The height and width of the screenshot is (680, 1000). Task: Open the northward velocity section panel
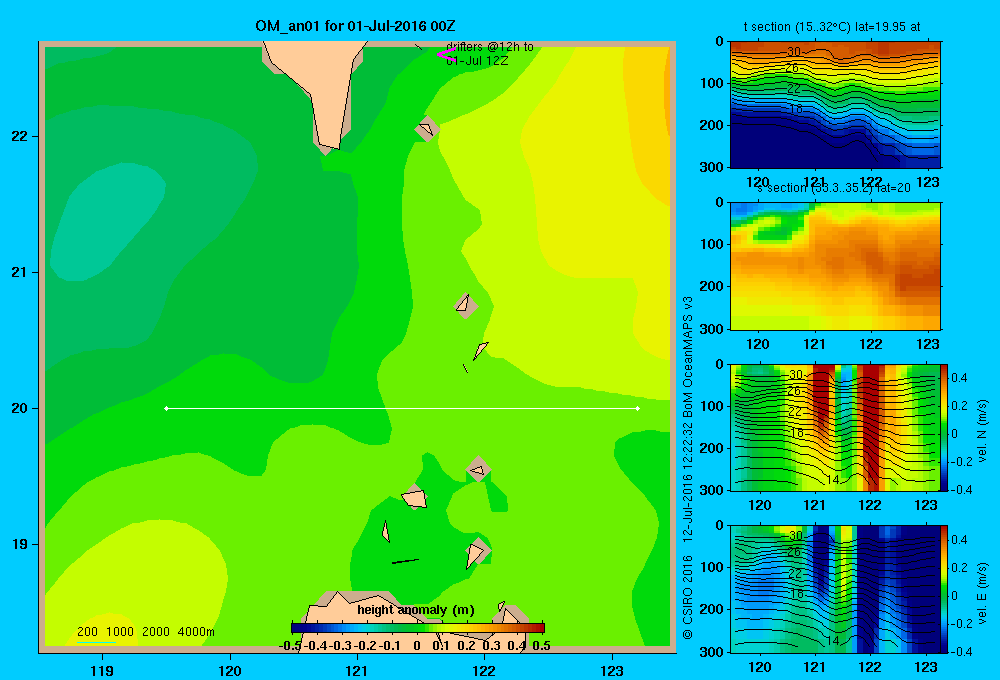click(835, 427)
